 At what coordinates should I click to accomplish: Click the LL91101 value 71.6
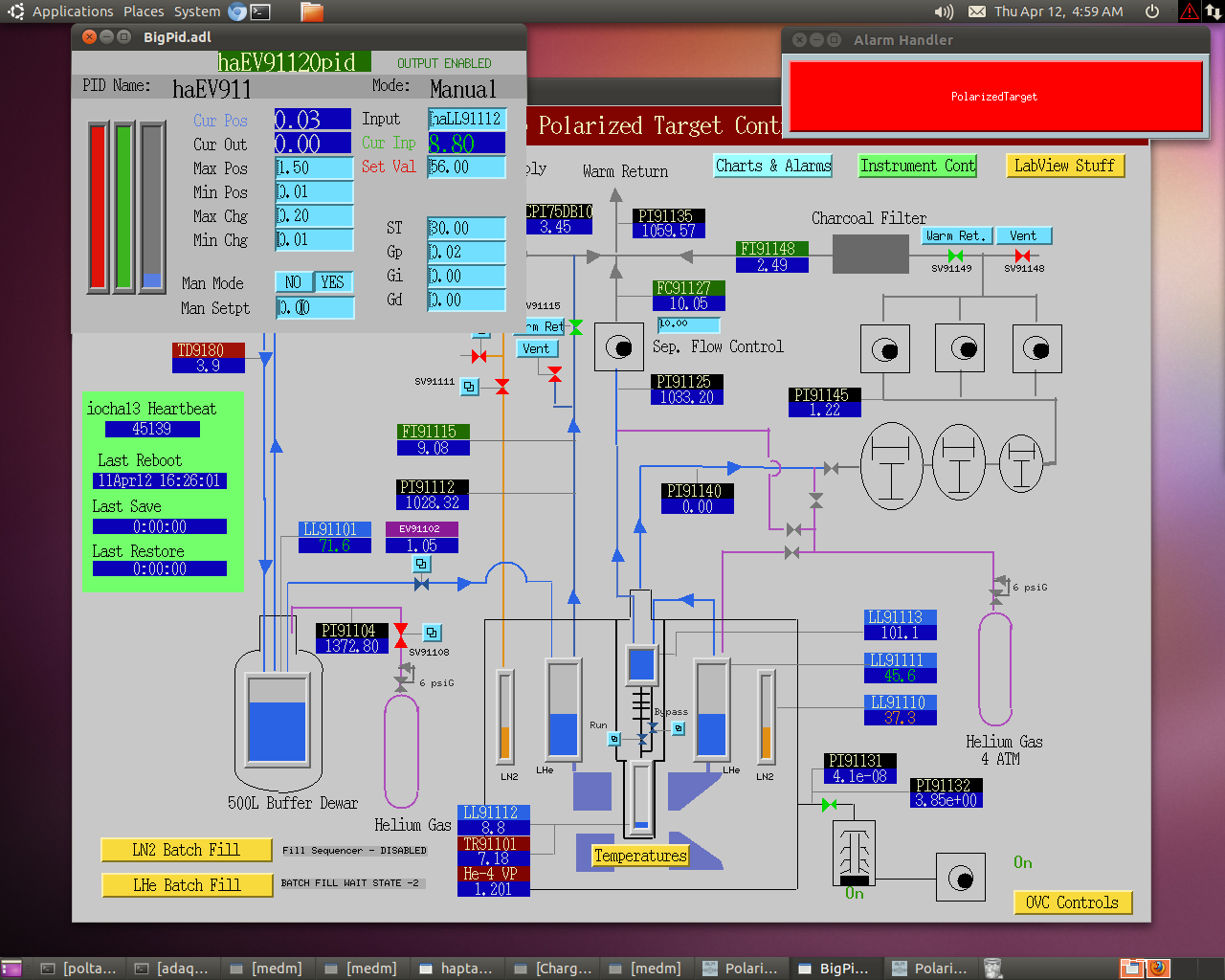[x=334, y=546]
